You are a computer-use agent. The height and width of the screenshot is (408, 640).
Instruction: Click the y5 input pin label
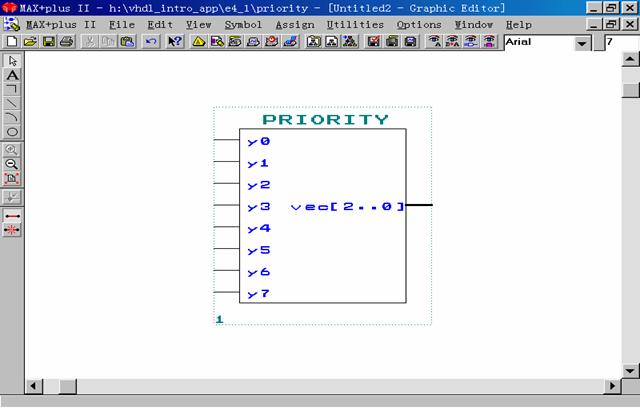(258, 250)
